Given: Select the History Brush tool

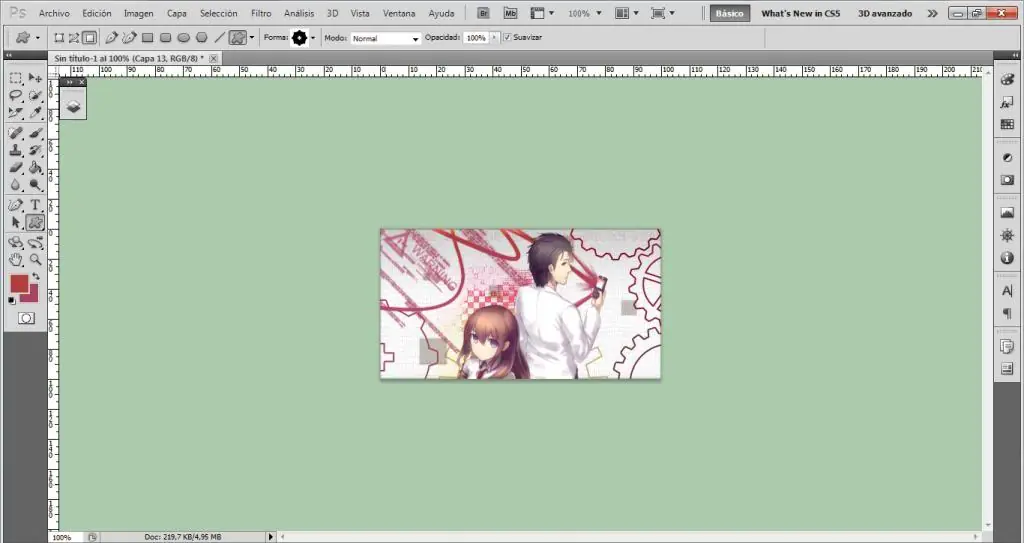Looking at the screenshot, I should pos(35,150).
